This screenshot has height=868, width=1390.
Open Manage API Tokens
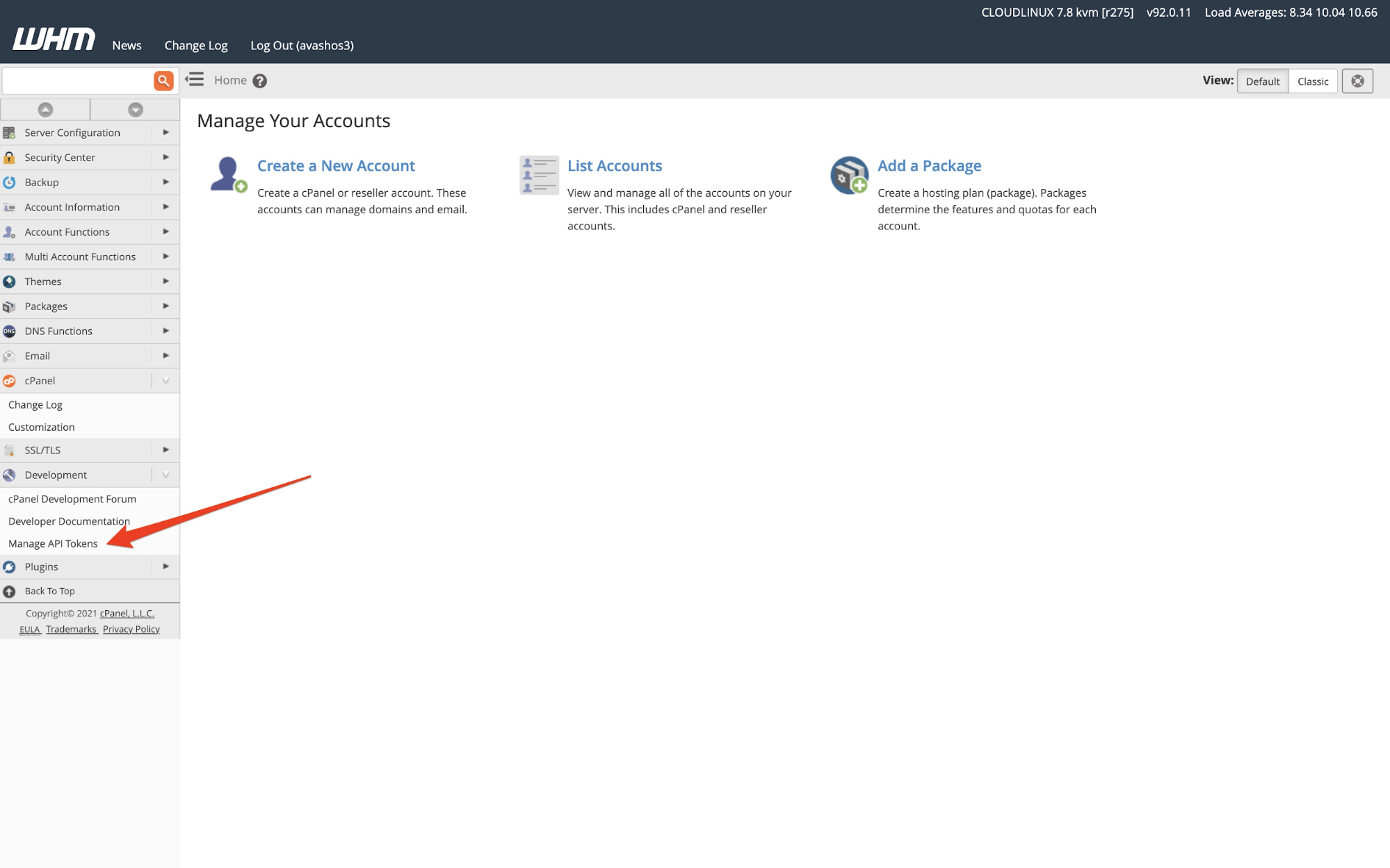tap(53, 543)
